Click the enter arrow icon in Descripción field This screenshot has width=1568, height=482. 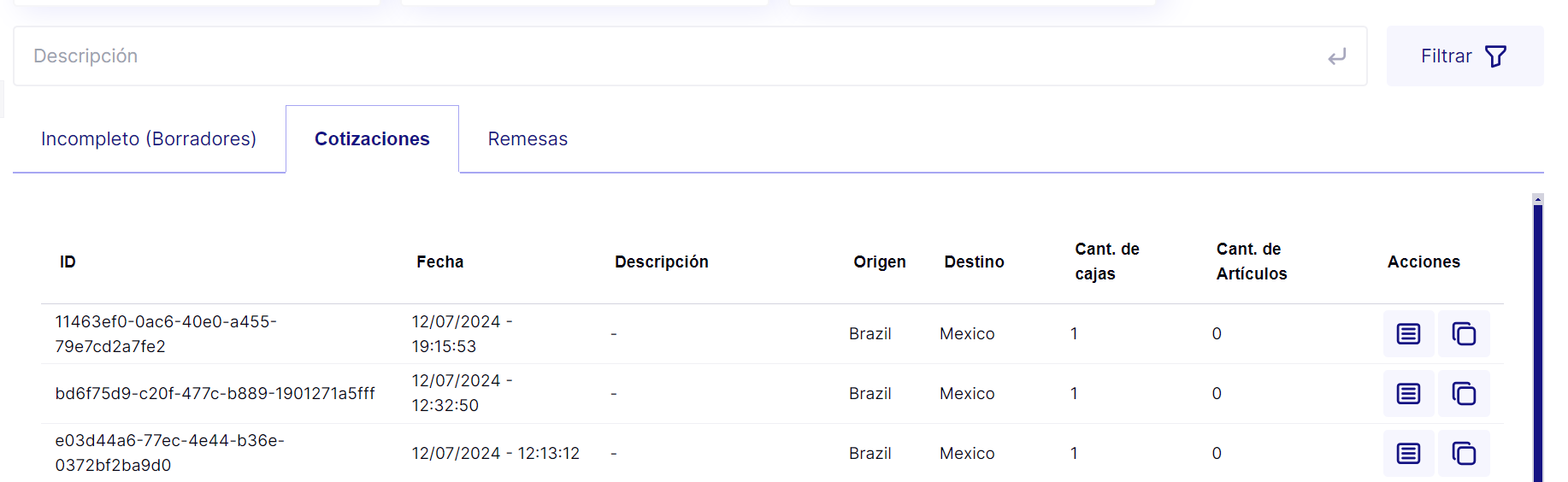tap(1337, 56)
